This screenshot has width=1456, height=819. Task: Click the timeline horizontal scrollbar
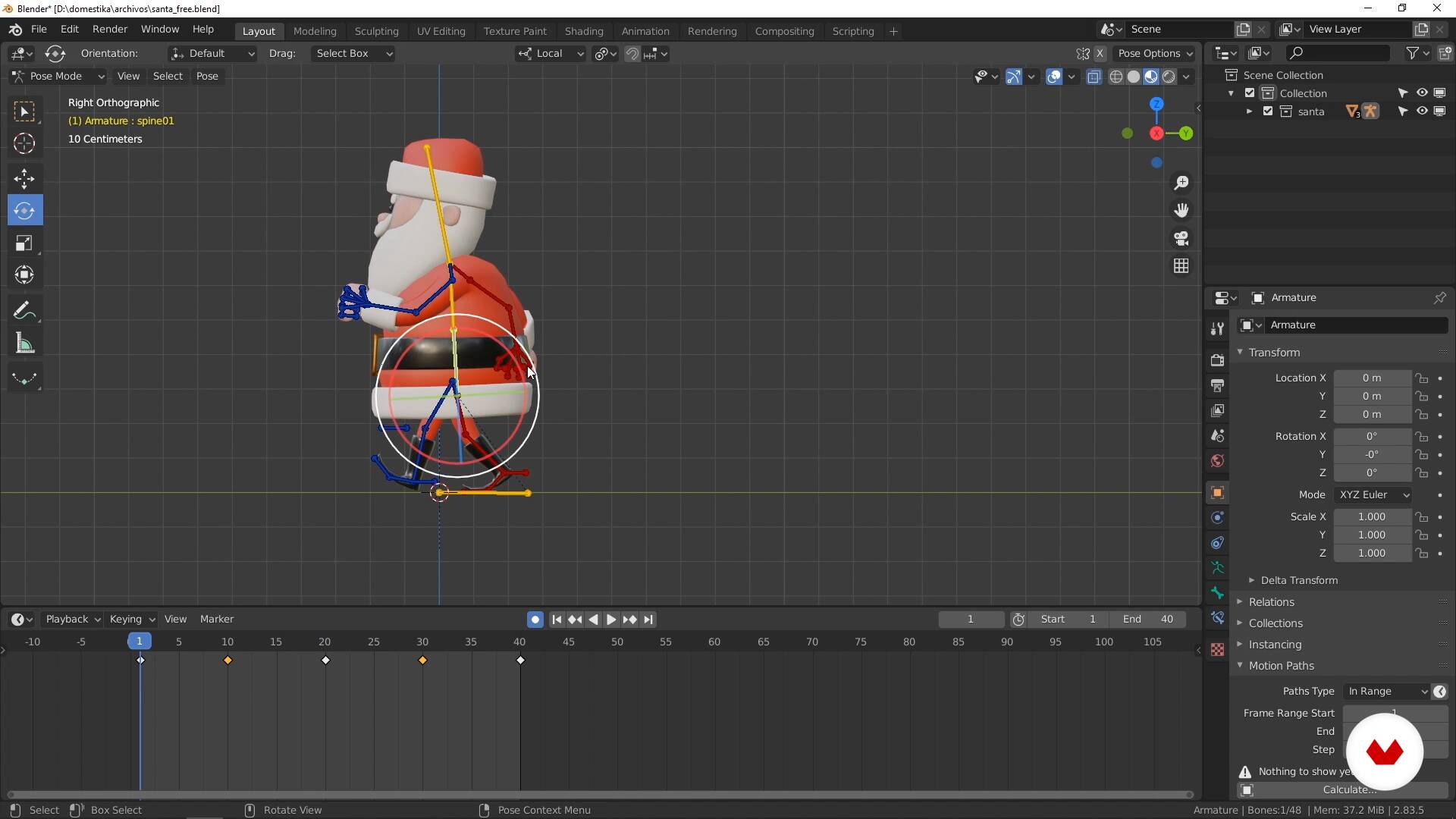[599, 795]
